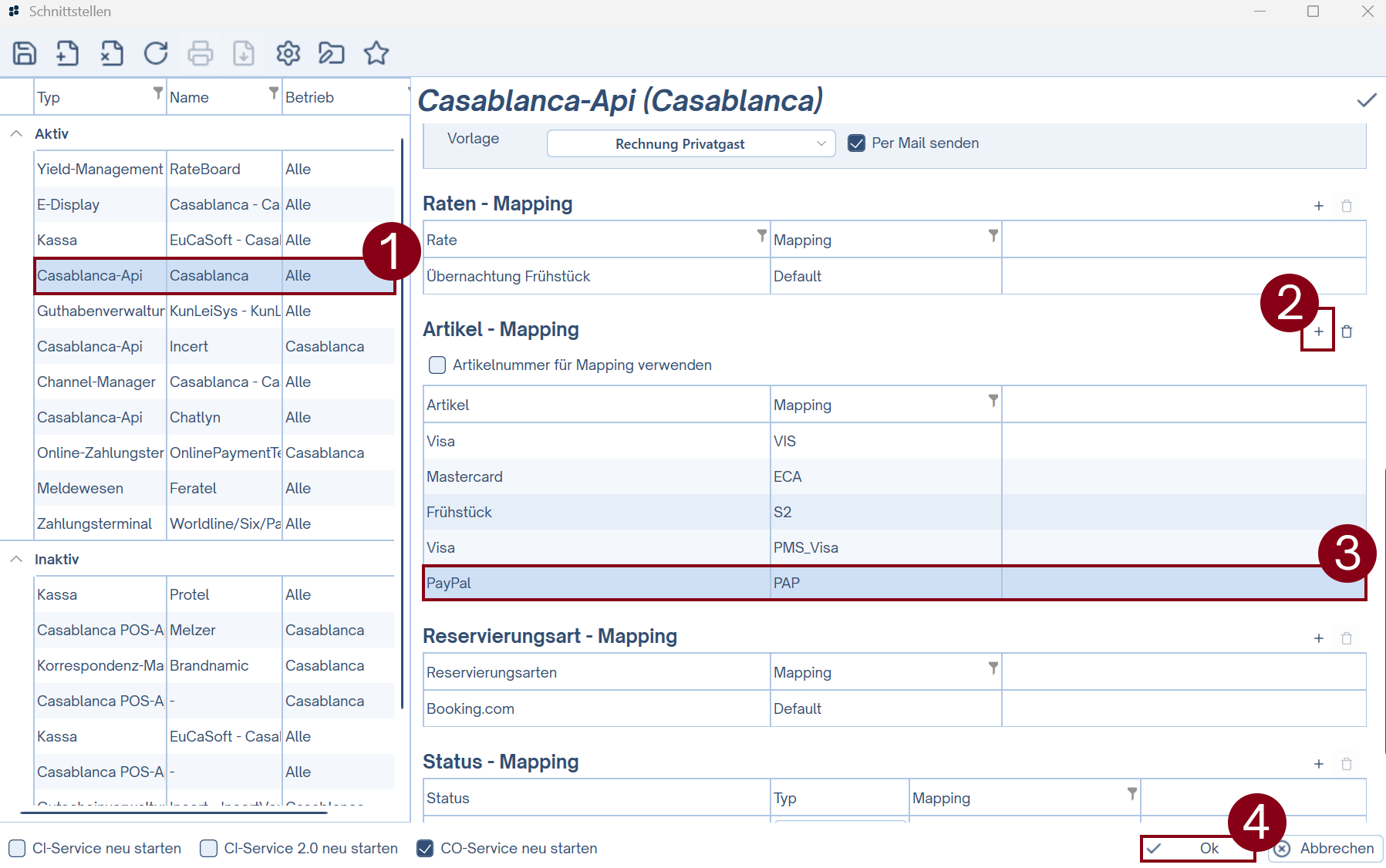The image size is (1386, 868).
Task: Click the new document icon
Action: pyautogui.click(x=68, y=53)
